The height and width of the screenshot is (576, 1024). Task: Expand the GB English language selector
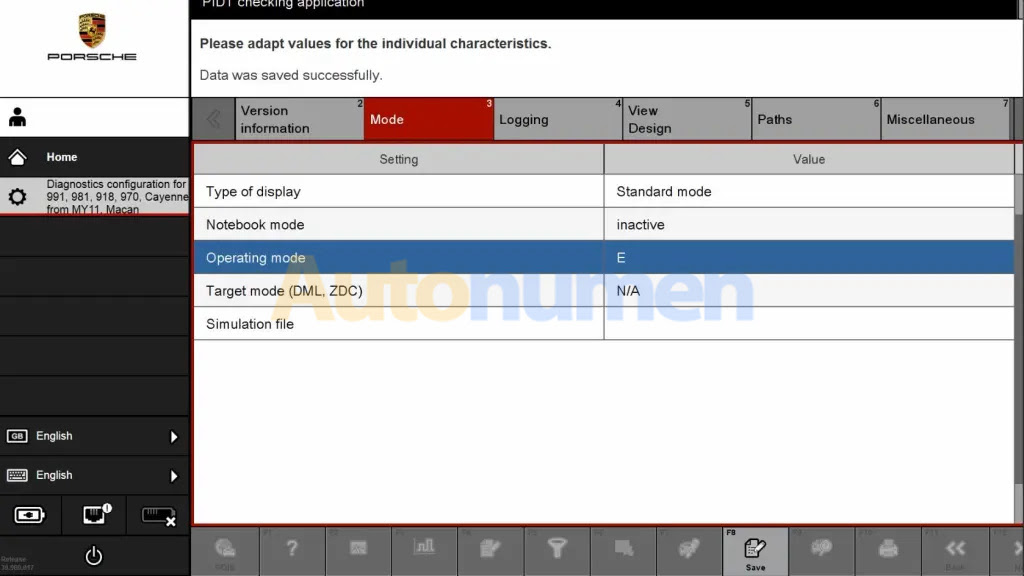94,436
